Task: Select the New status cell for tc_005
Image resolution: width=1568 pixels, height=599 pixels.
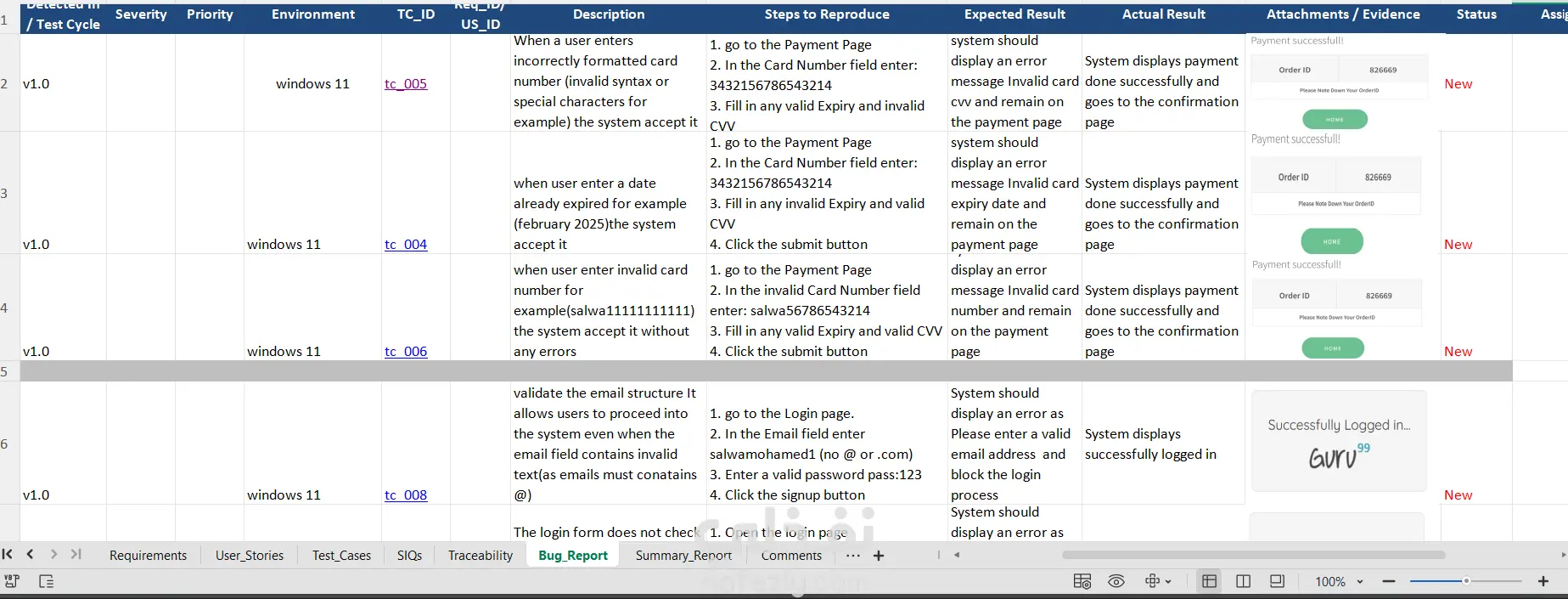Action: 1476,83
